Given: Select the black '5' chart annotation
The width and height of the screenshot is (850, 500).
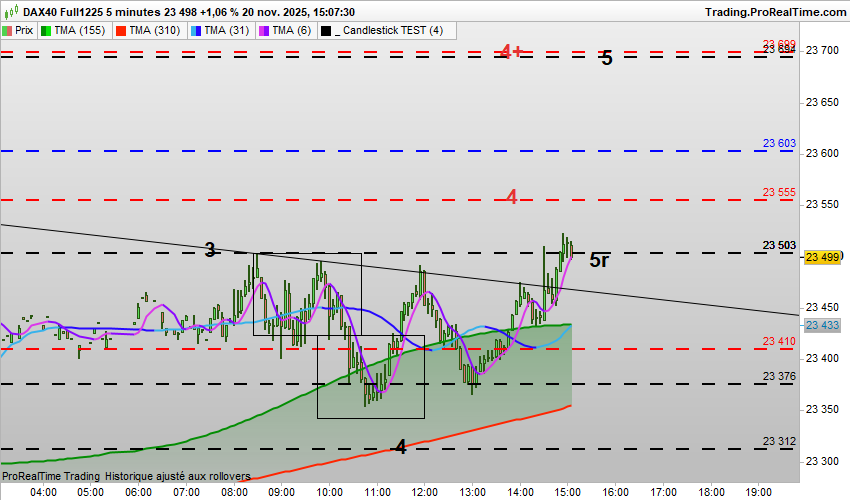Looking at the screenshot, I should pyautogui.click(x=607, y=58).
